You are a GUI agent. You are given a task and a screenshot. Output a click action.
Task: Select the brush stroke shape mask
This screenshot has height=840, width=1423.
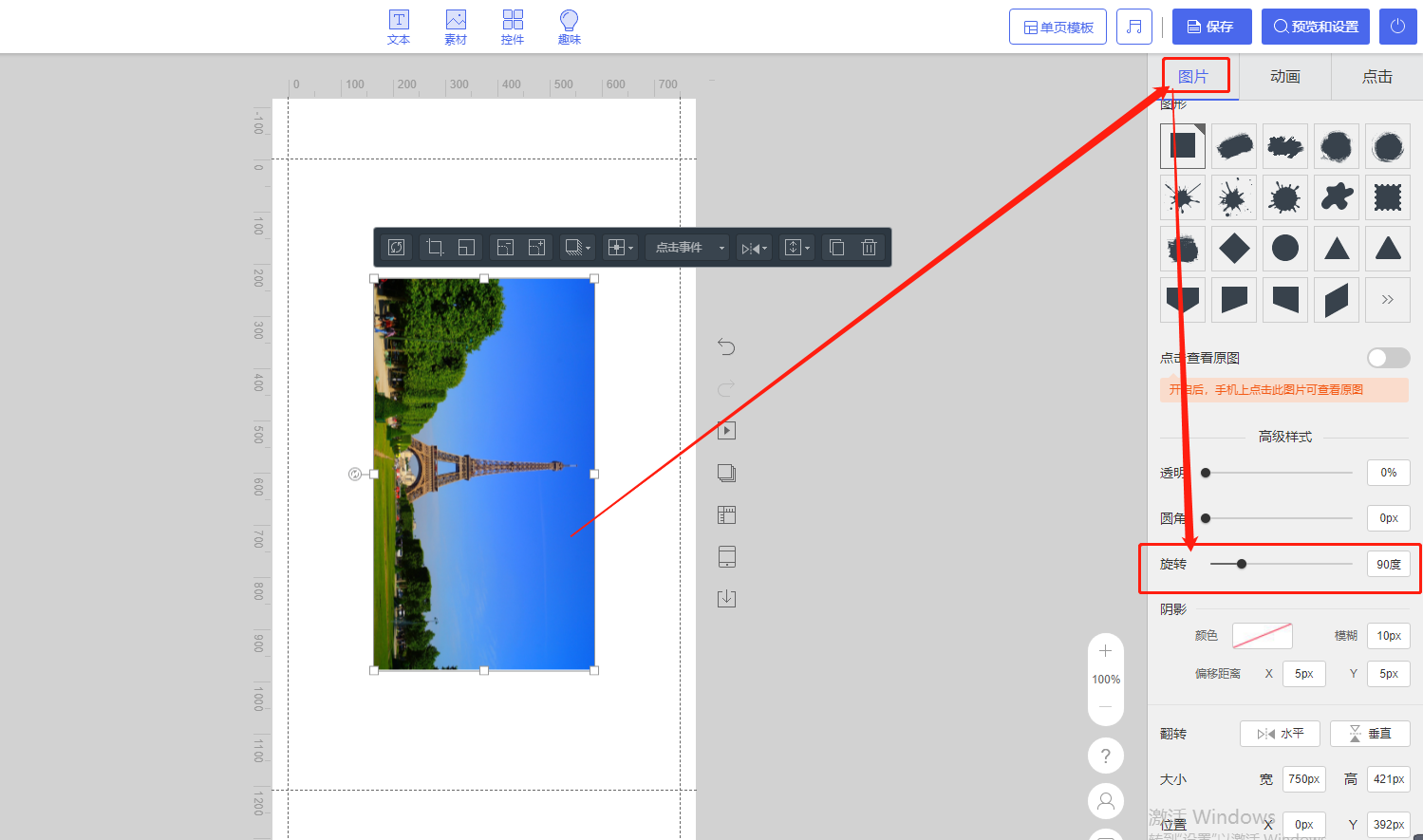point(1234,146)
